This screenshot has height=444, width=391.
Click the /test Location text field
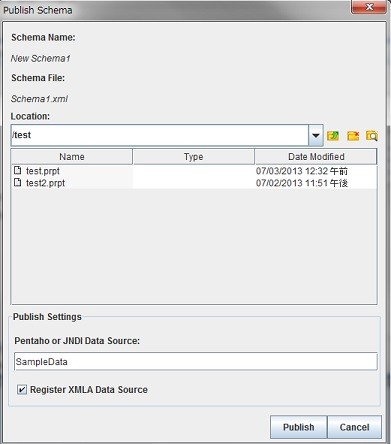[x=160, y=135]
